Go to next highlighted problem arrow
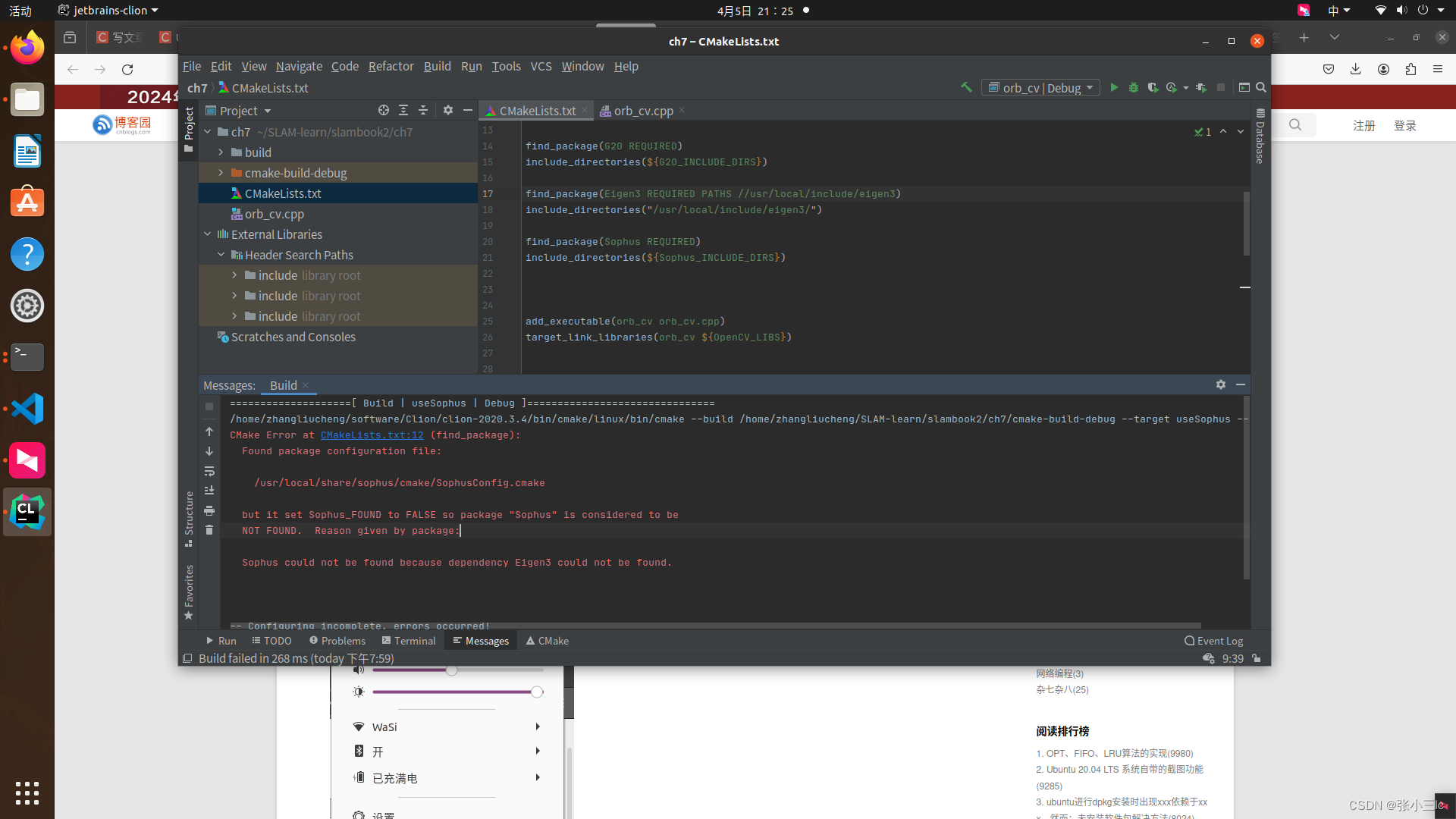This screenshot has height=819, width=1456. pos(1241,132)
